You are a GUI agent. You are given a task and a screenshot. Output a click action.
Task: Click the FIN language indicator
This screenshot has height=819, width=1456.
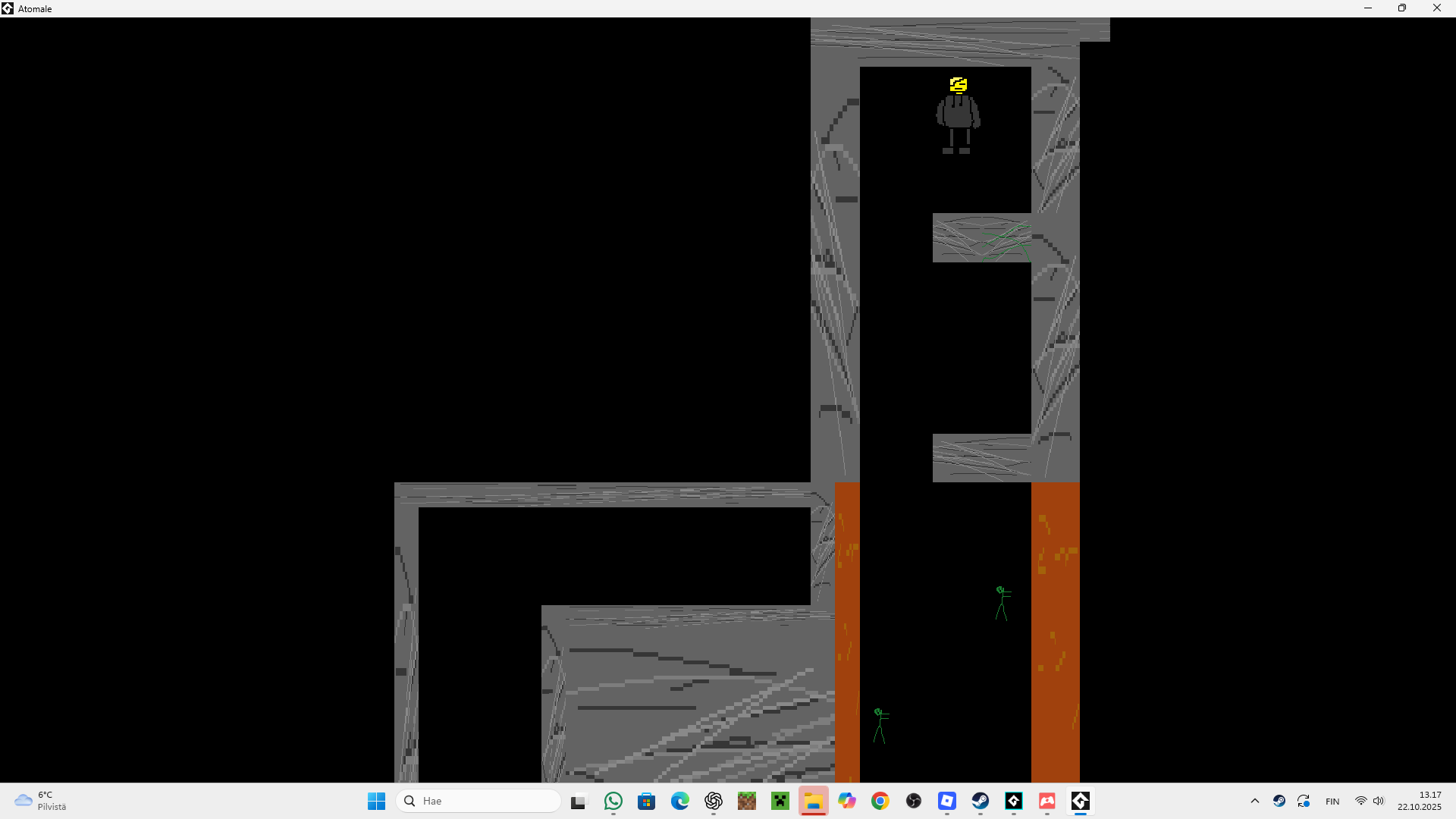pos(1332,802)
